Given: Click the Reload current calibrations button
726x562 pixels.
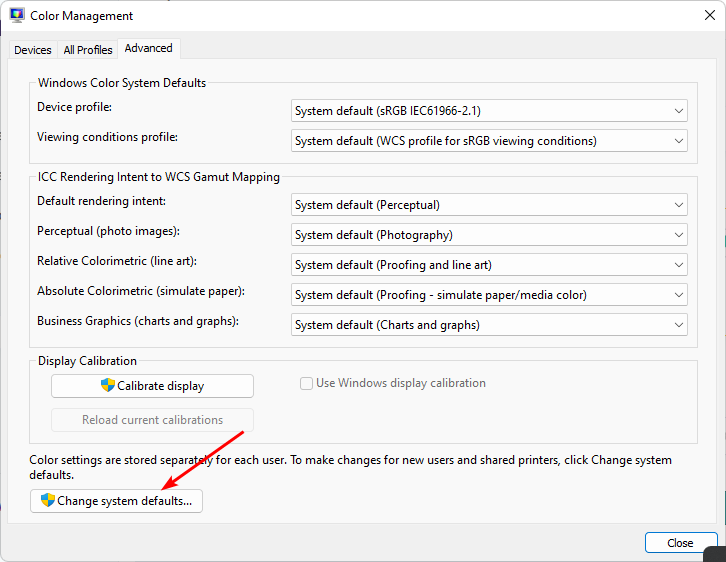Looking at the screenshot, I should (152, 420).
